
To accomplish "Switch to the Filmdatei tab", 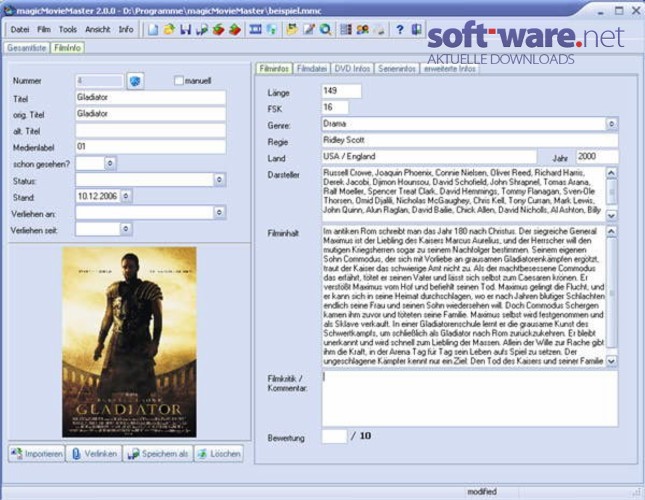I will (x=312, y=69).
